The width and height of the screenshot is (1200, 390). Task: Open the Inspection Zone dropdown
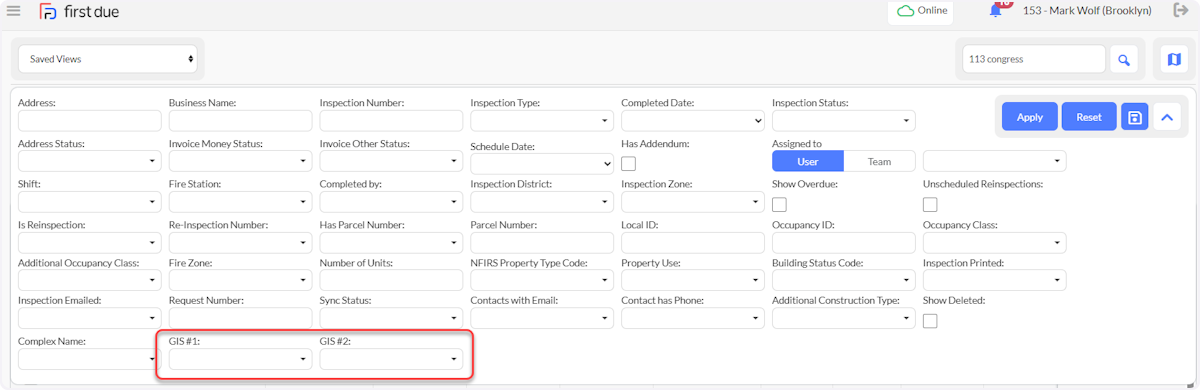693,202
